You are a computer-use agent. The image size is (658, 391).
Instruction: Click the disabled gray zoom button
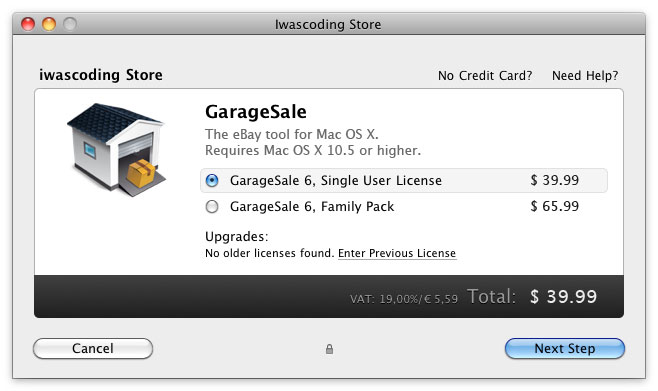click(x=70, y=24)
